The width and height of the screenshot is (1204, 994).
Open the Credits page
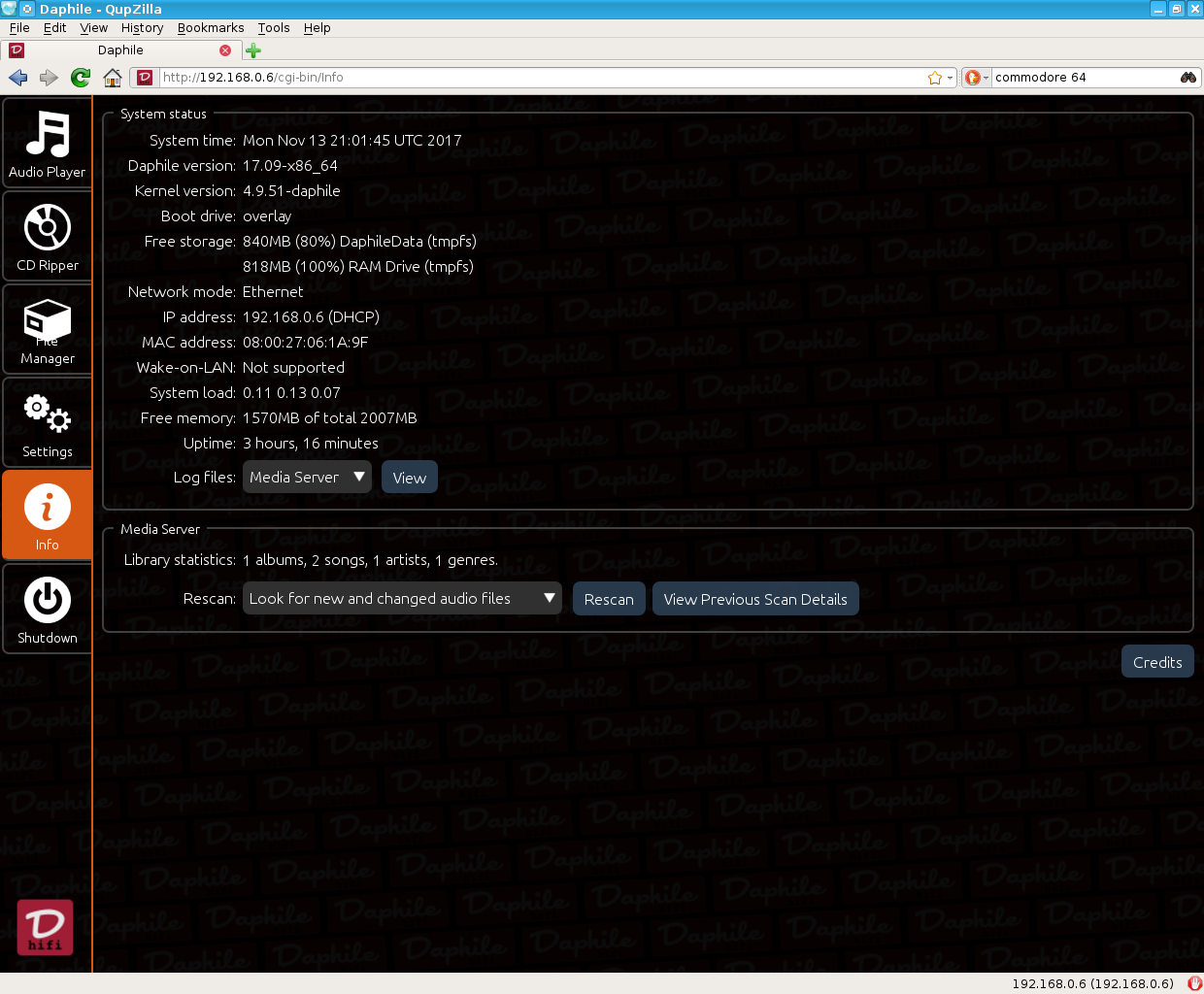click(1157, 662)
